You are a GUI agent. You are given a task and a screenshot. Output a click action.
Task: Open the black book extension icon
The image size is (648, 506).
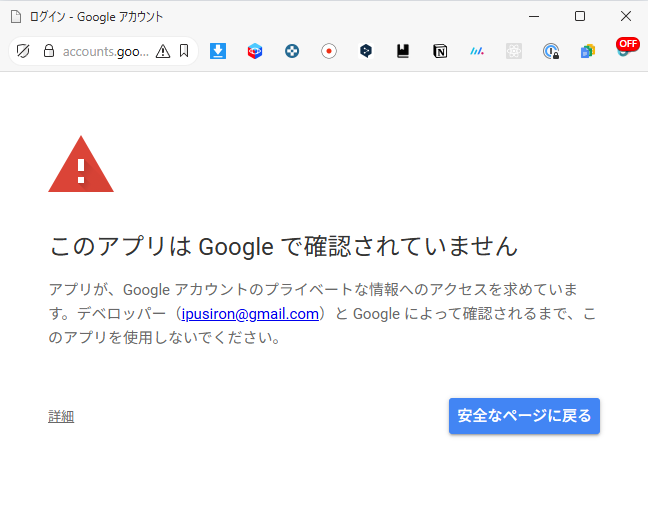(x=403, y=51)
